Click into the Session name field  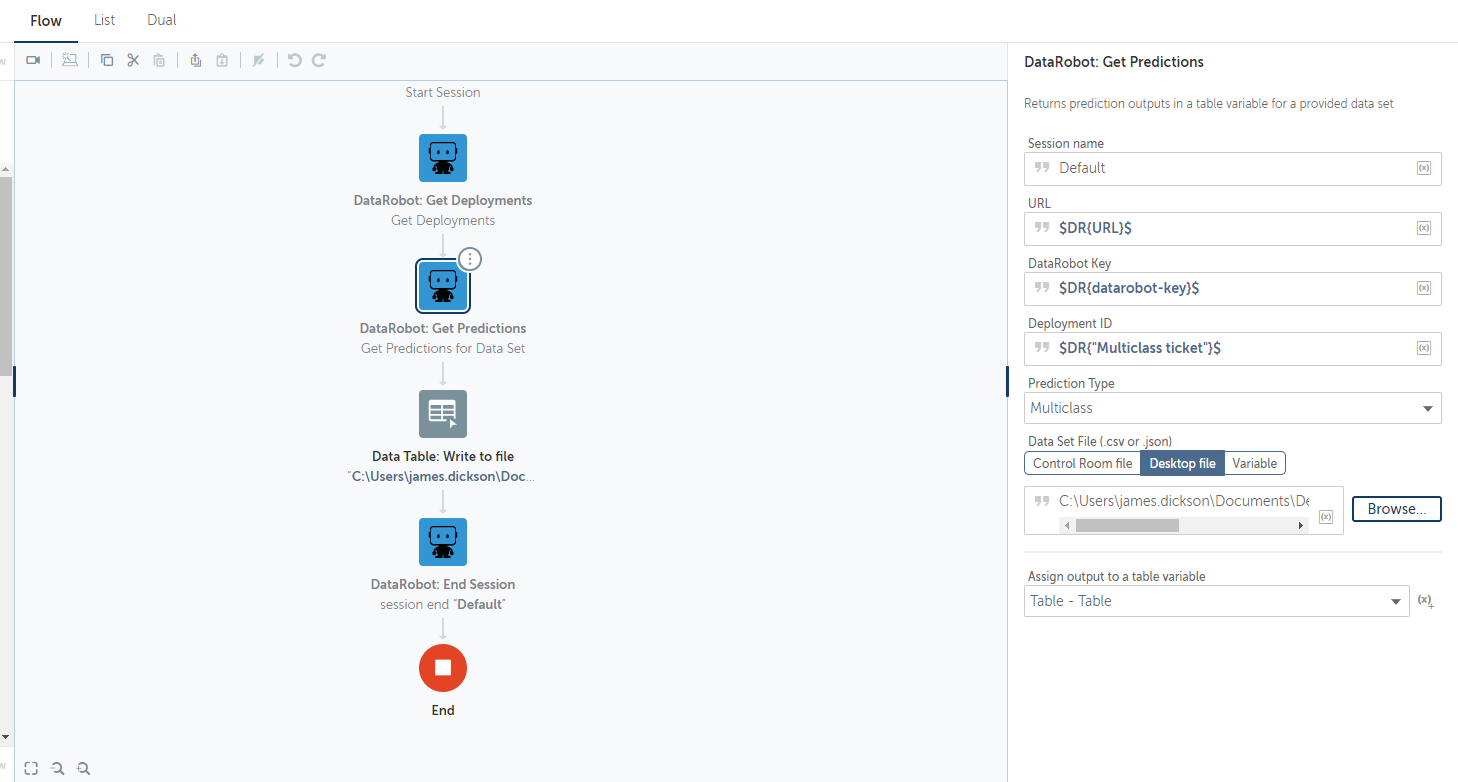1233,168
